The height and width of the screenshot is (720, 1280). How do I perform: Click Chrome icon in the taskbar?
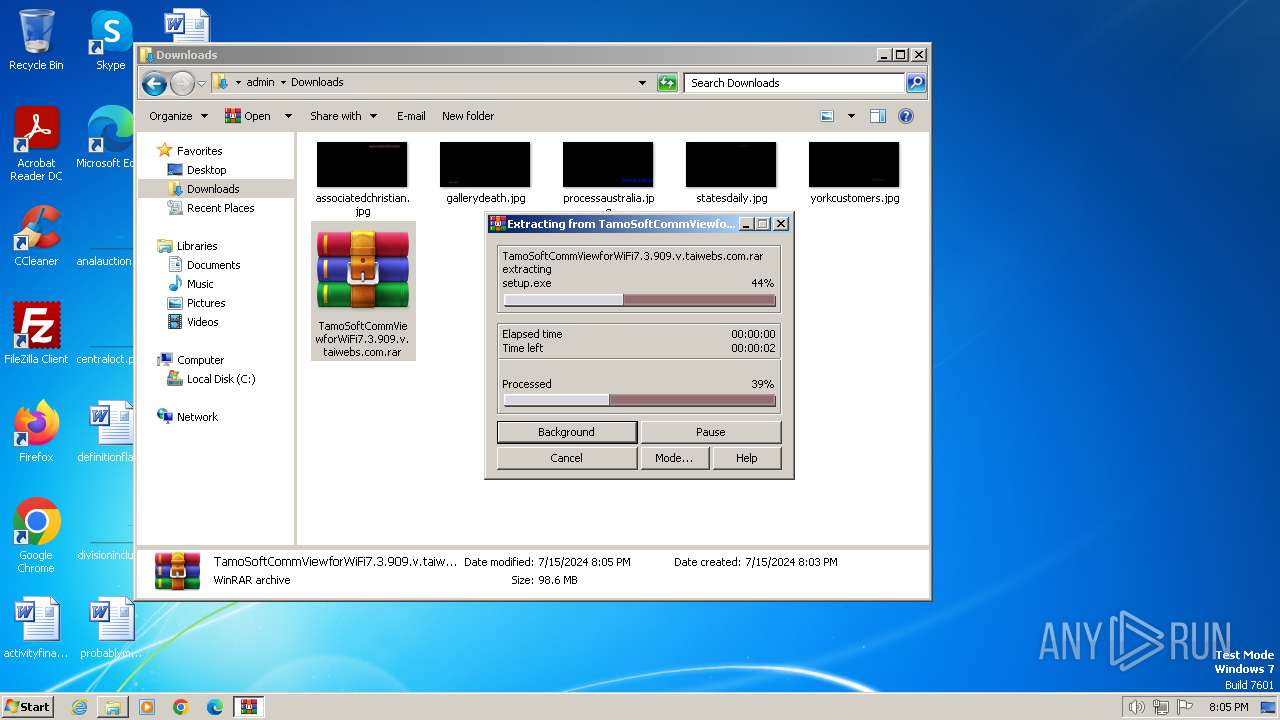181,707
